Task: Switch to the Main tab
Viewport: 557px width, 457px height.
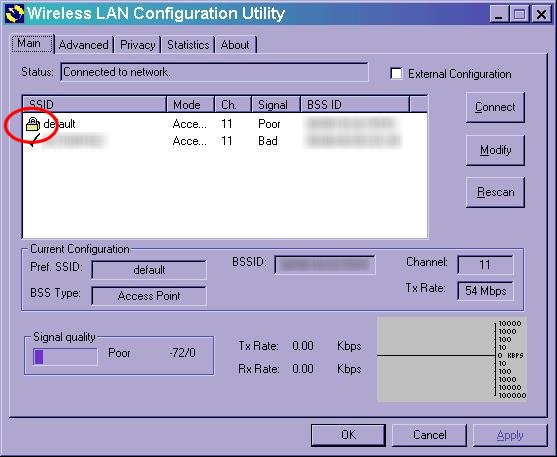Action: pos(32,43)
